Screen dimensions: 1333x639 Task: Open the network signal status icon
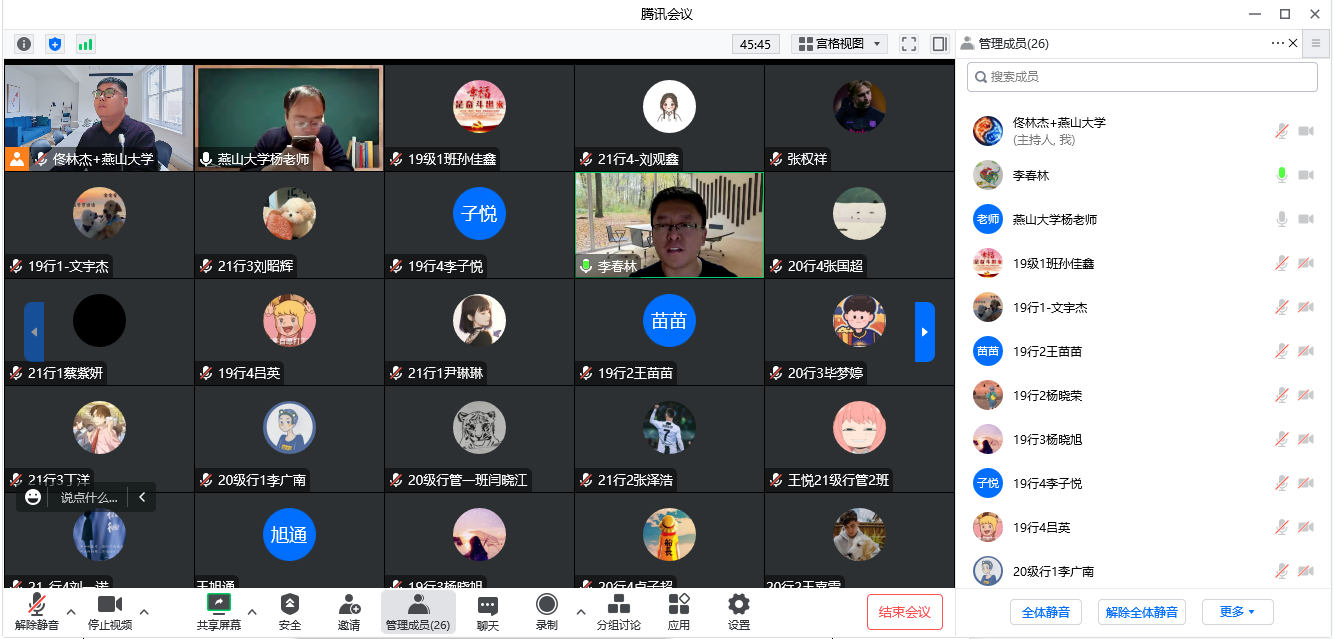85,44
